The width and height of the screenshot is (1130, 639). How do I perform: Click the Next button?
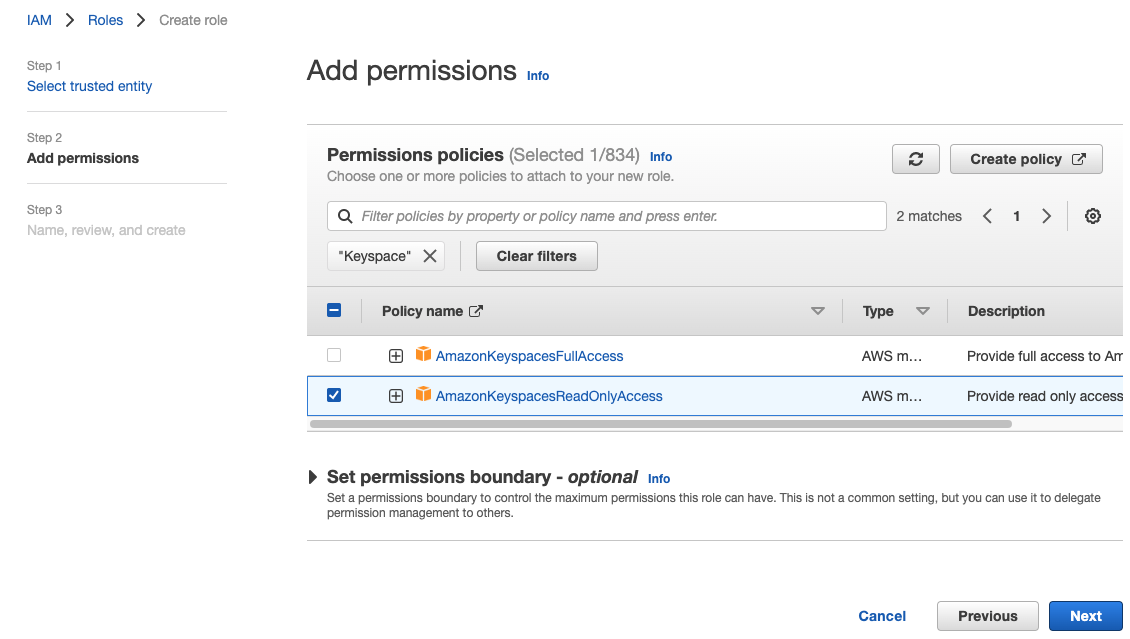(1085, 616)
